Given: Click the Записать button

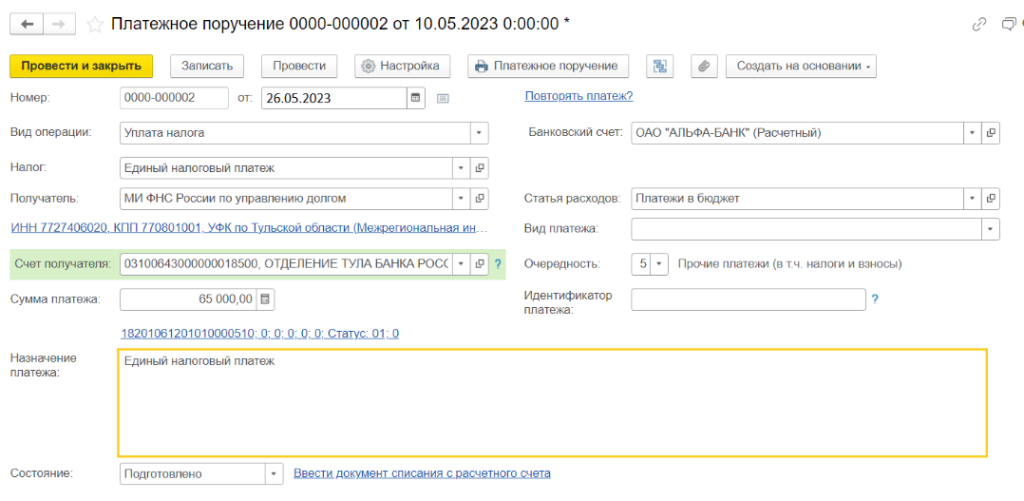Looking at the screenshot, I should (x=207, y=66).
